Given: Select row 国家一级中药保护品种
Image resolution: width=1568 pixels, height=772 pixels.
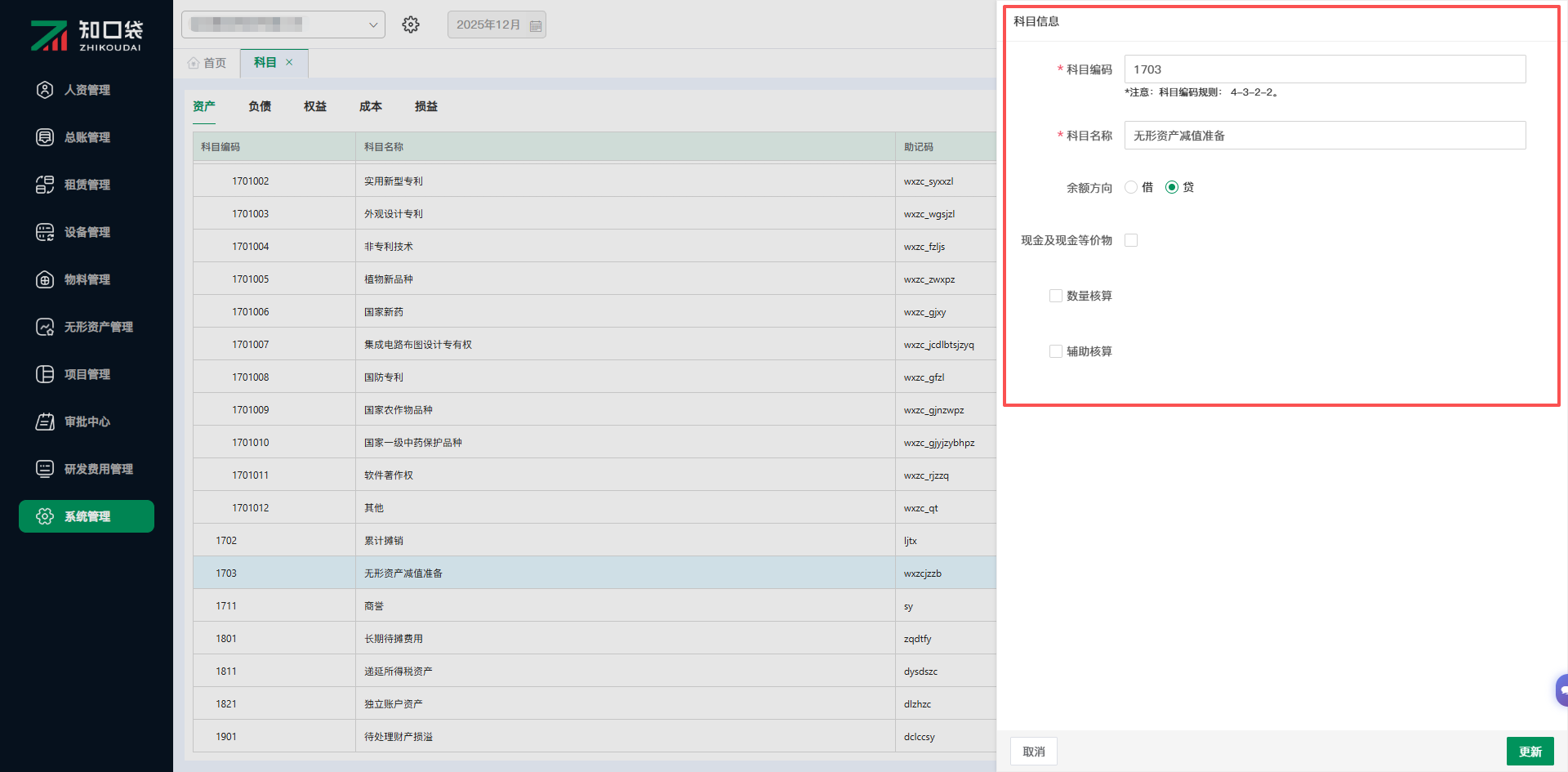Looking at the screenshot, I should [x=595, y=443].
